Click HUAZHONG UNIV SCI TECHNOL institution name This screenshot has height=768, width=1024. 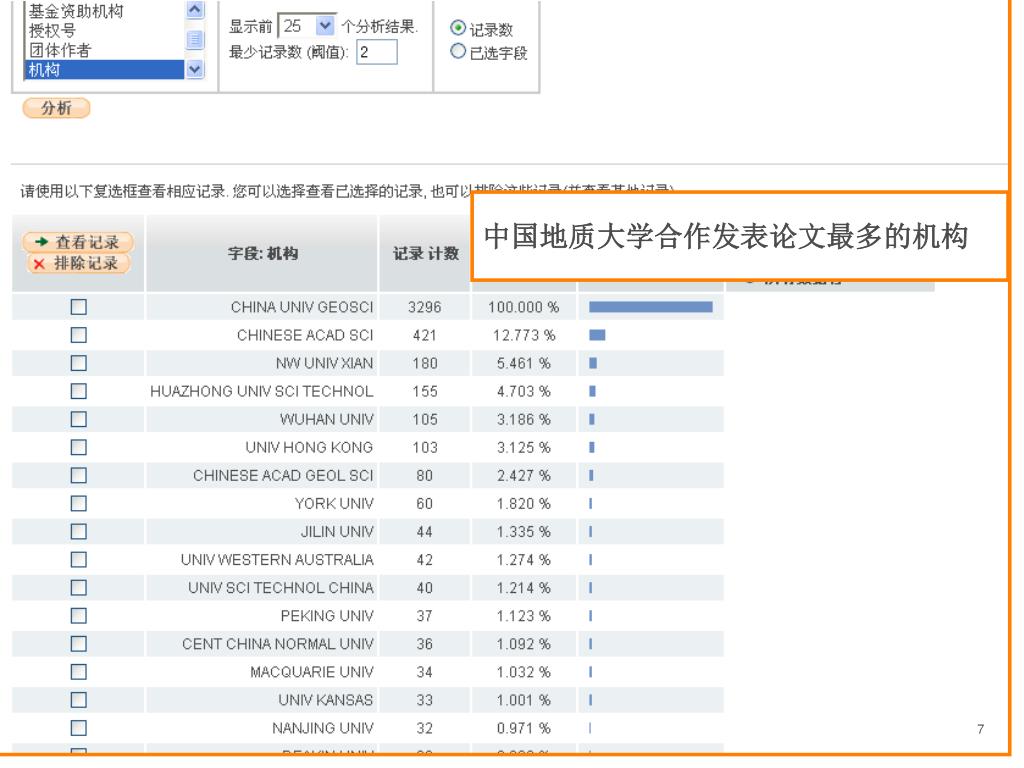pos(262,391)
